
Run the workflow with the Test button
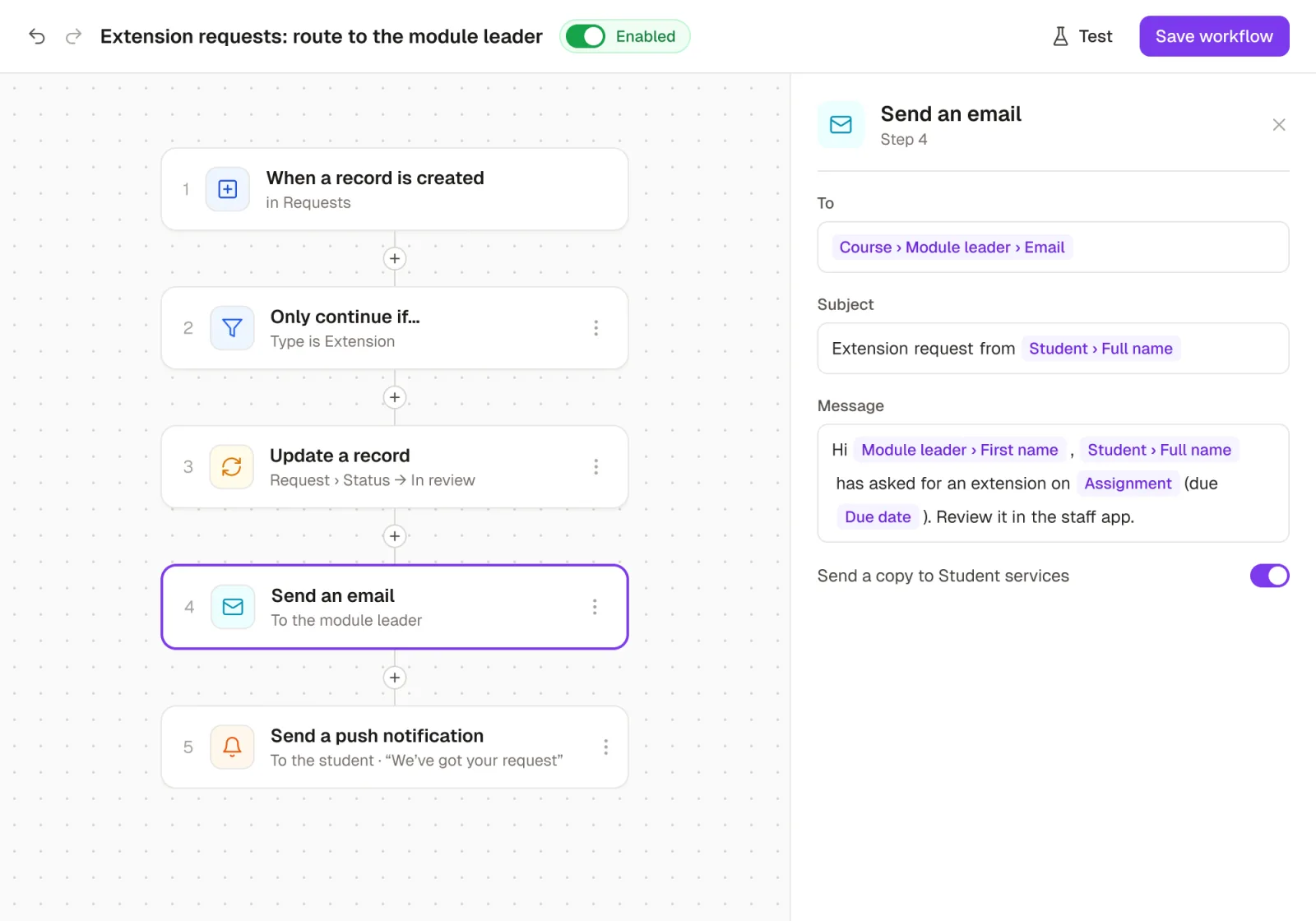[x=1082, y=36]
